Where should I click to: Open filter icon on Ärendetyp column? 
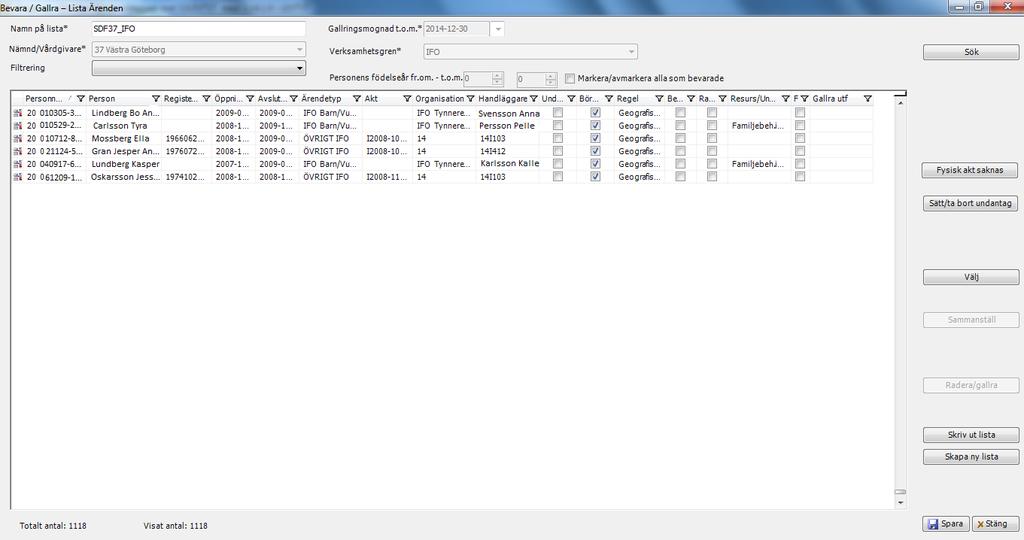click(x=357, y=99)
